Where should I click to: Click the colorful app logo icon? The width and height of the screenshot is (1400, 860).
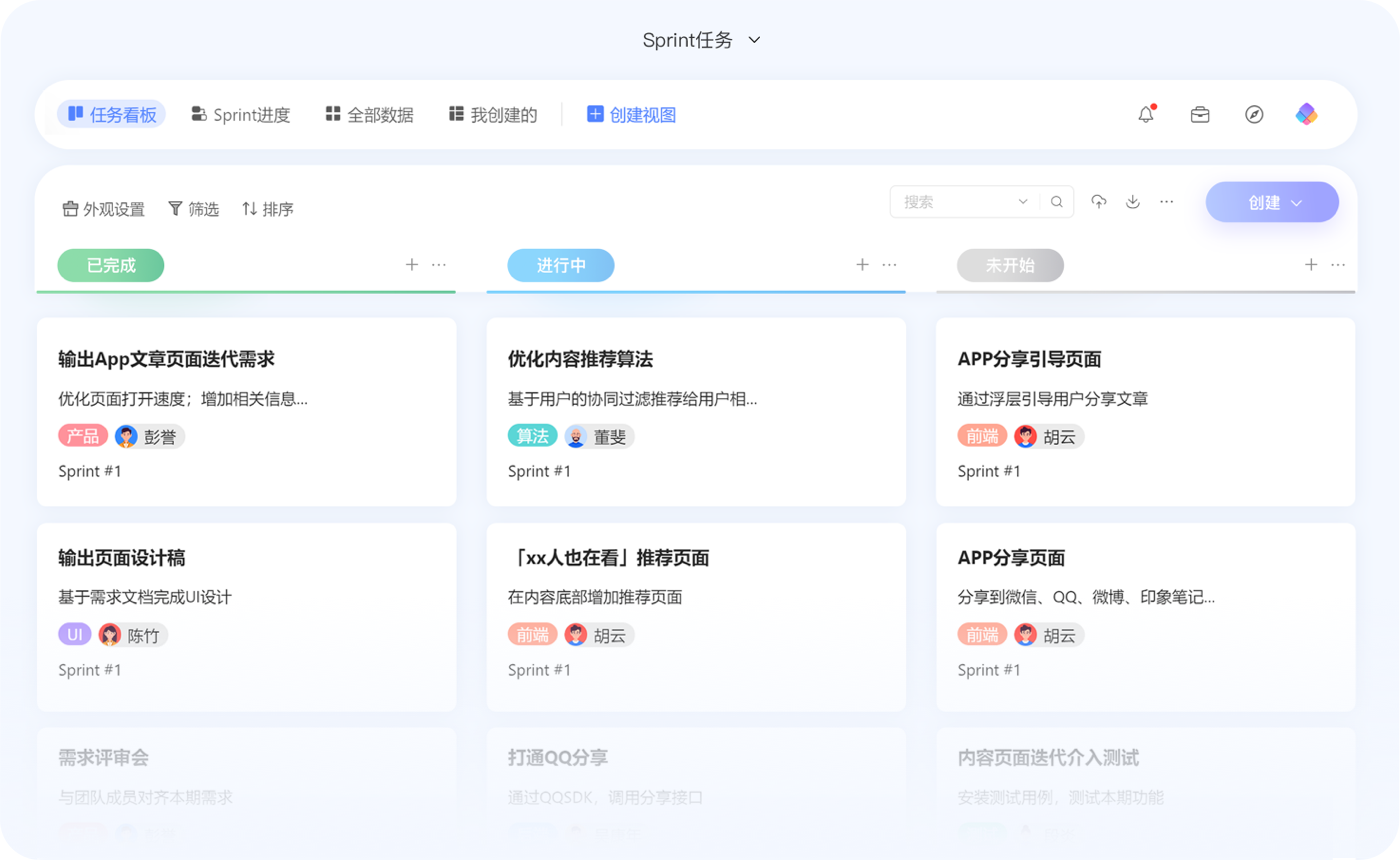(1306, 115)
